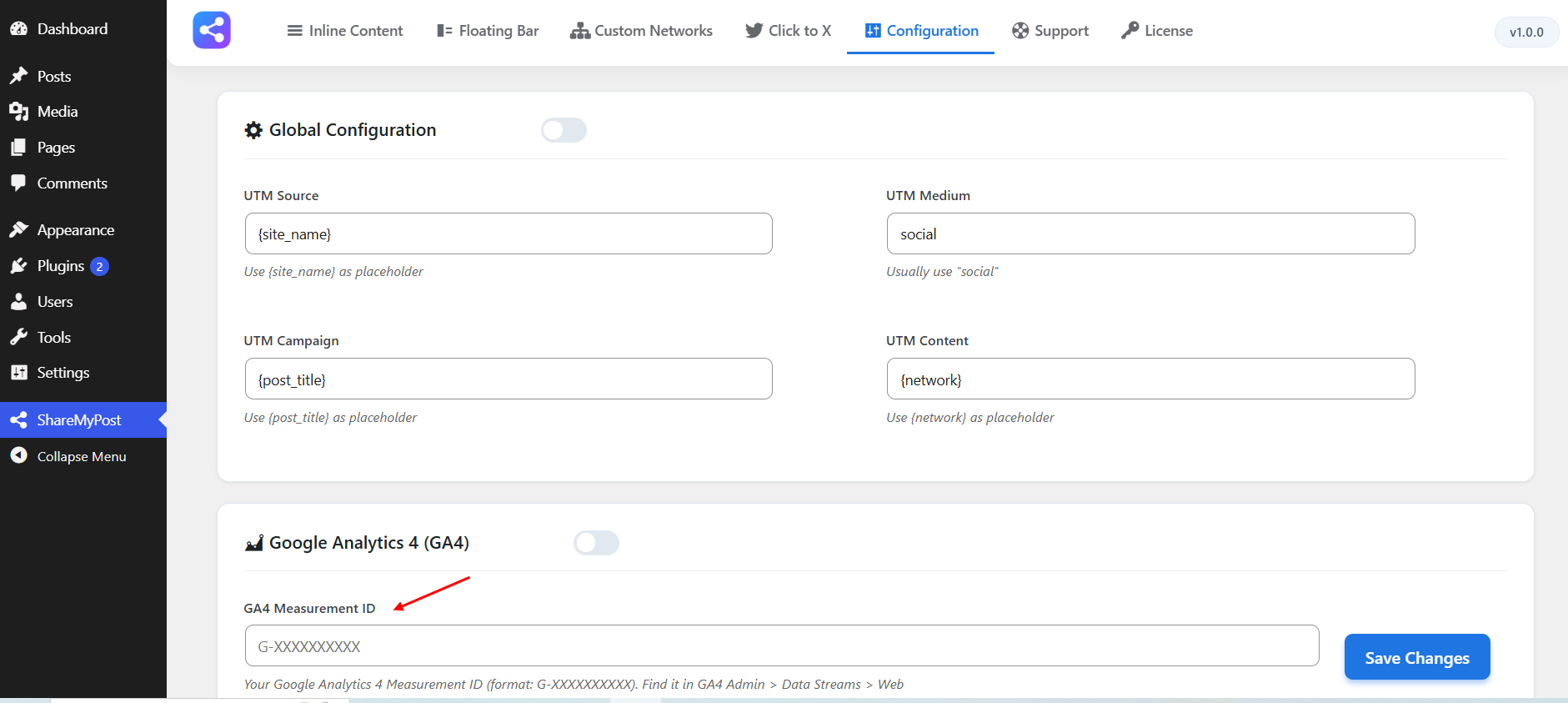Click the Save Changes button
Image resolution: width=1568 pixels, height=703 pixels.
pyautogui.click(x=1417, y=657)
